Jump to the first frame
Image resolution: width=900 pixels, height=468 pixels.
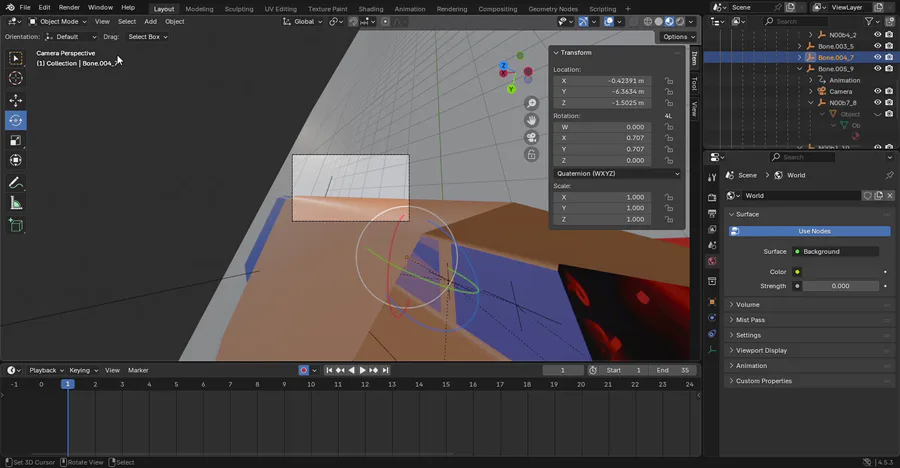click(329, 370)
